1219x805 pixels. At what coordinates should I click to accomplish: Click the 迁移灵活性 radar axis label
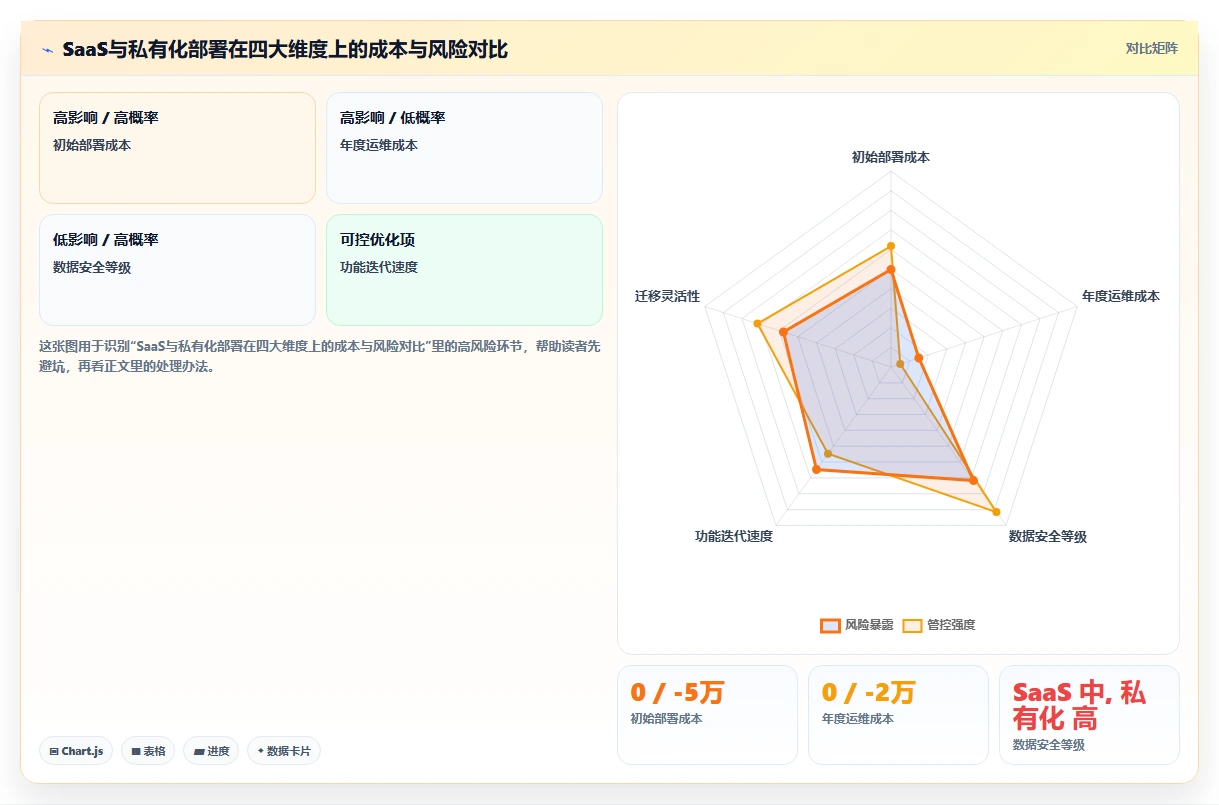[667, 297]
